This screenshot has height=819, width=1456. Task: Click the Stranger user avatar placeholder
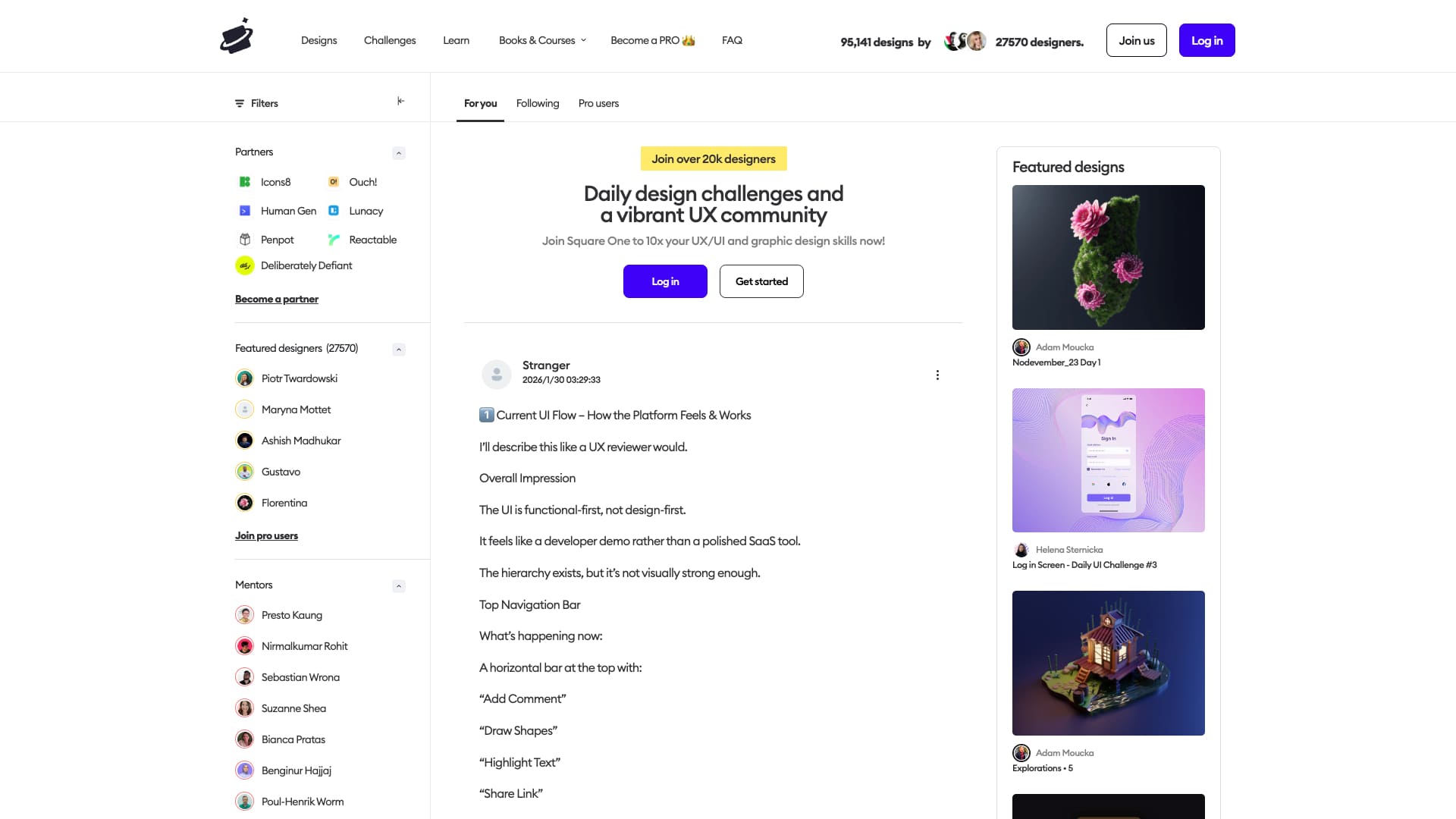point(497,374)
